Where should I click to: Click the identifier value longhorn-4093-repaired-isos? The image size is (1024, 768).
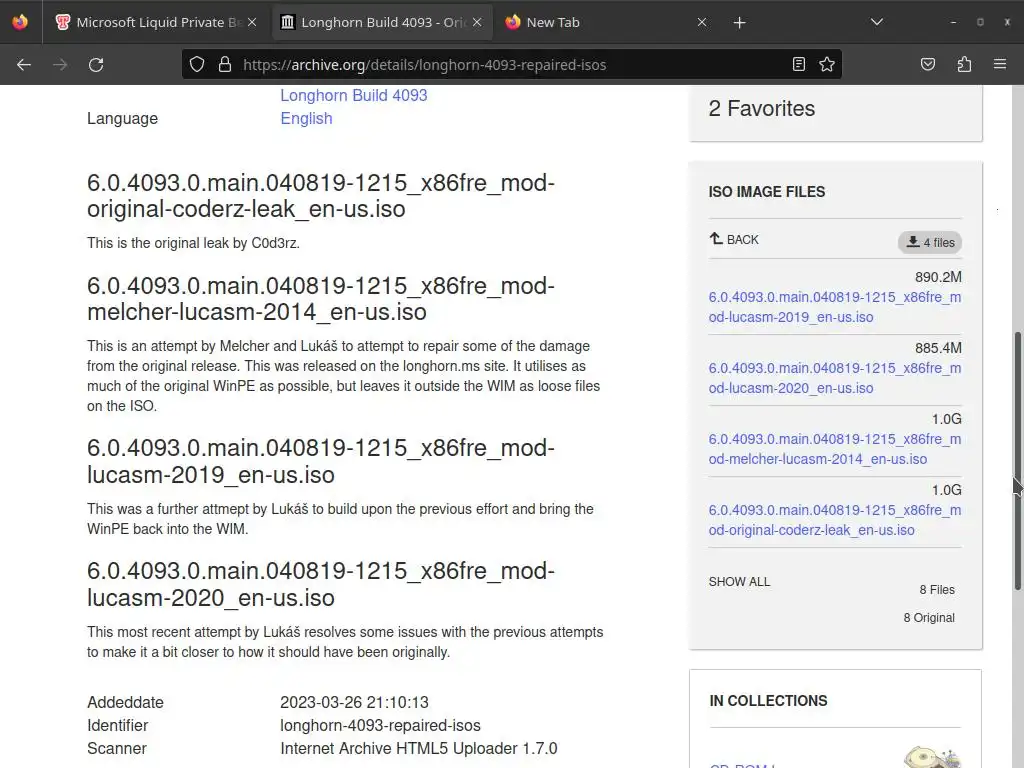[x=380, y=726]
